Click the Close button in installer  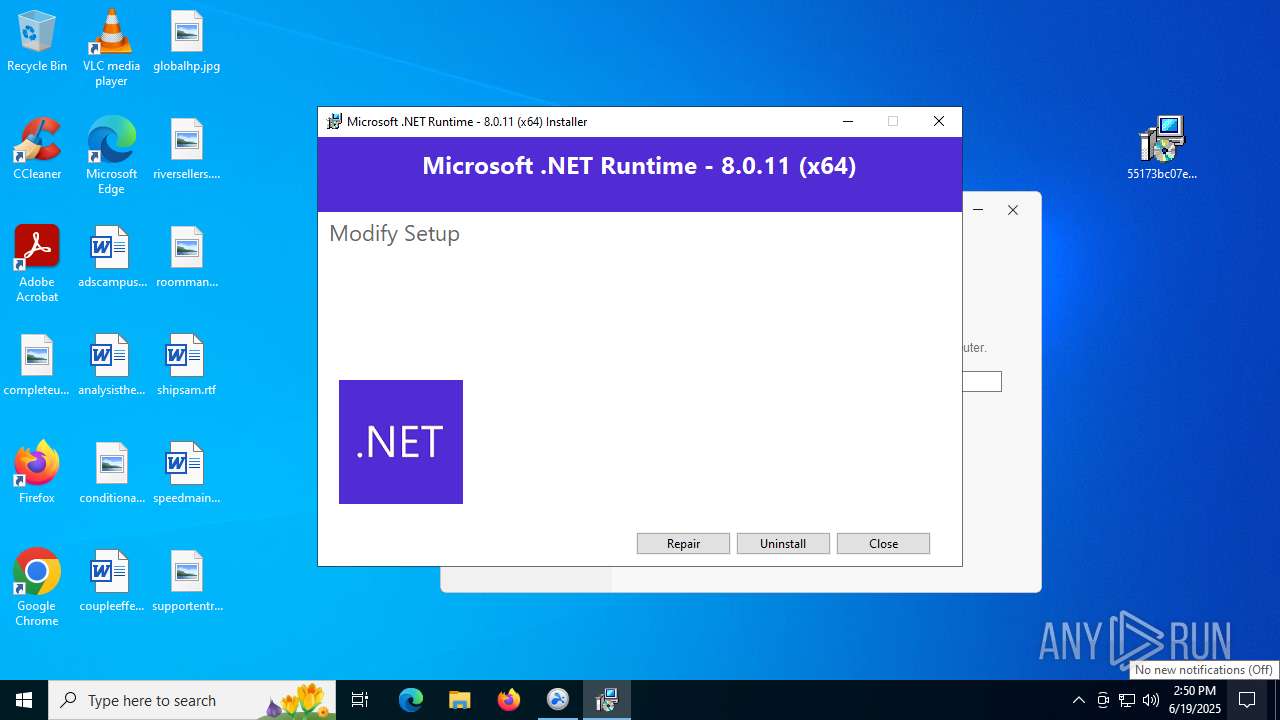883,543
